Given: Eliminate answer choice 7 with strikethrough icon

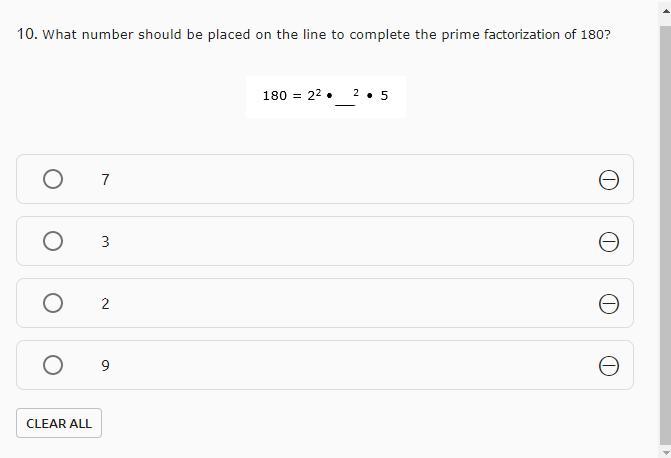Looking at the screenshot, I should click(x=608, y=180).
